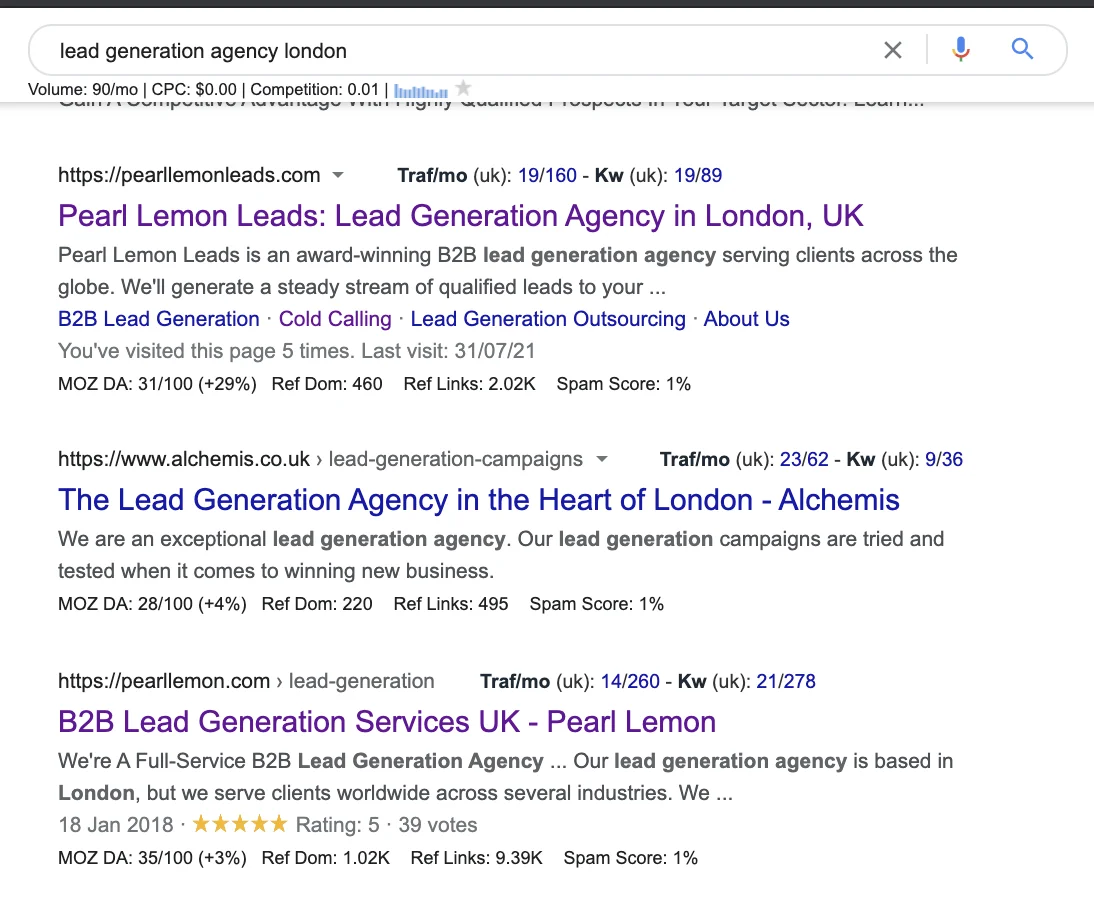Clear the search box with X icon

(x=892, y=50)
